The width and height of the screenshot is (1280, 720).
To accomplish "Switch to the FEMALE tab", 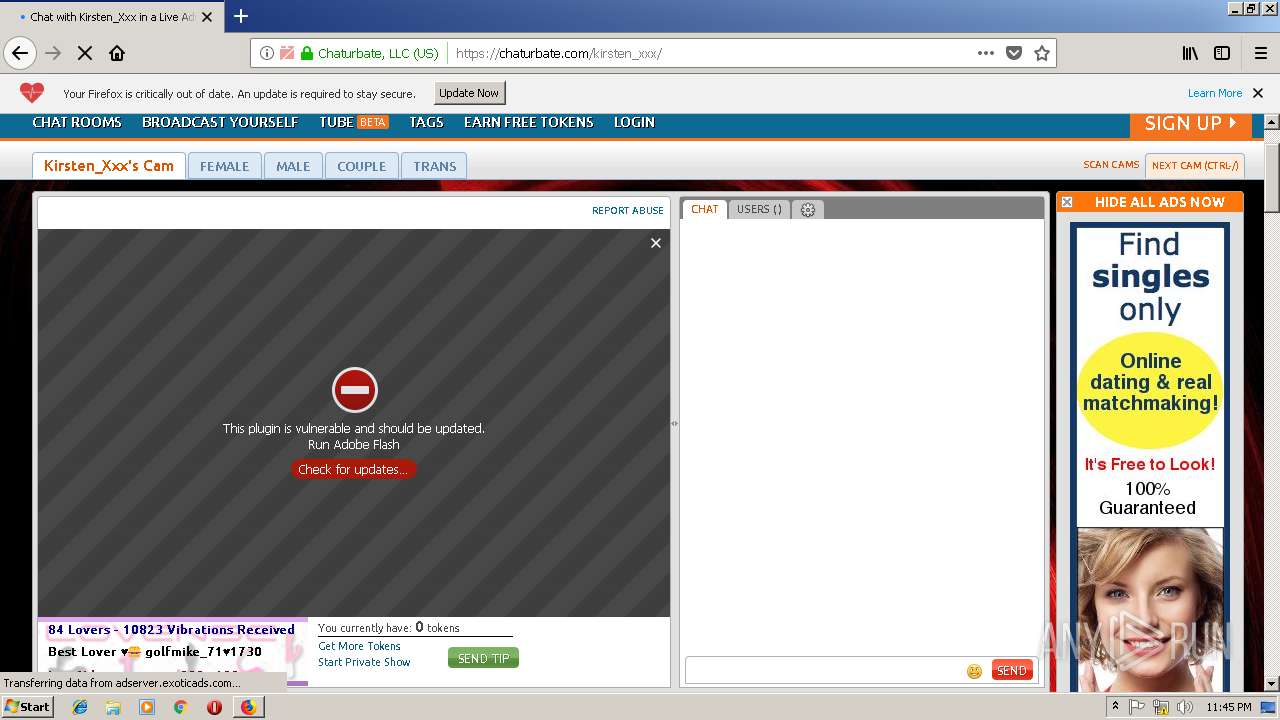I will (x=224, y=166).
